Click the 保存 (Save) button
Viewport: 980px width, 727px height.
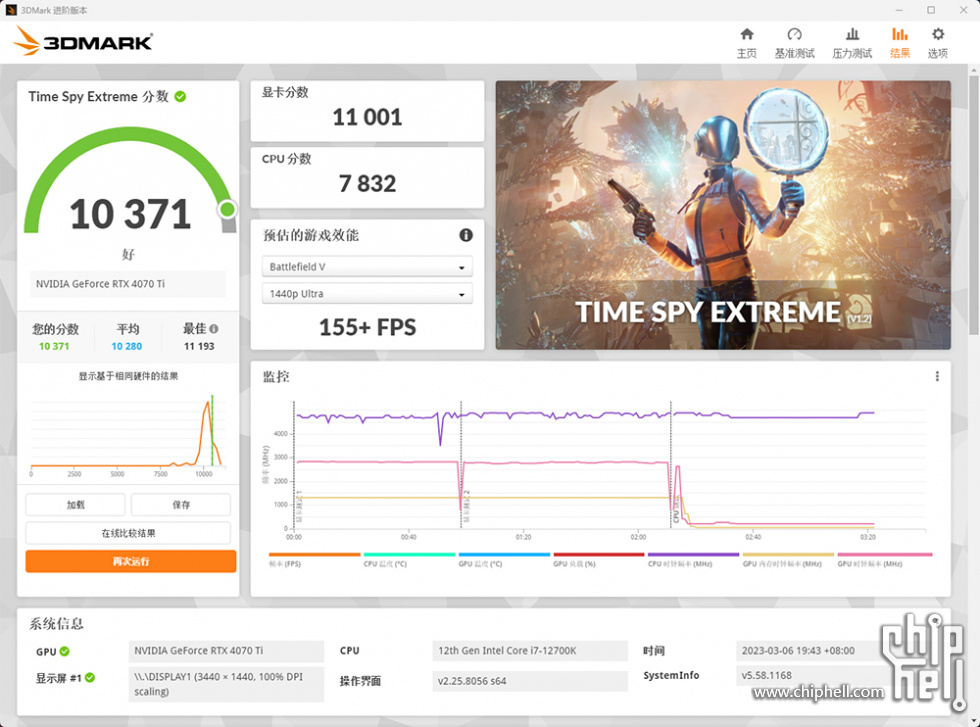tap(181, 504)
